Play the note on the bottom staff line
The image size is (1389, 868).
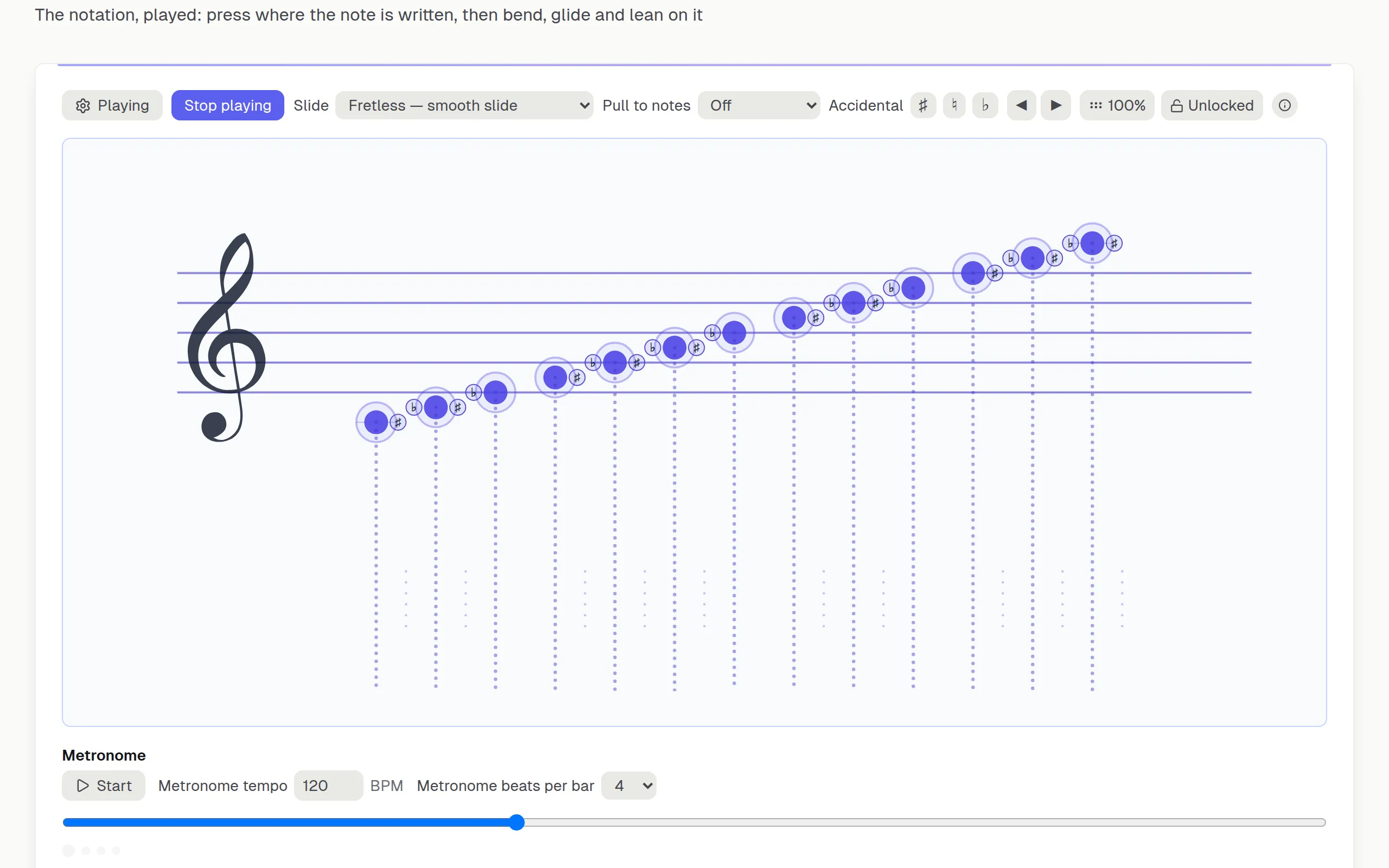[495, 392]
